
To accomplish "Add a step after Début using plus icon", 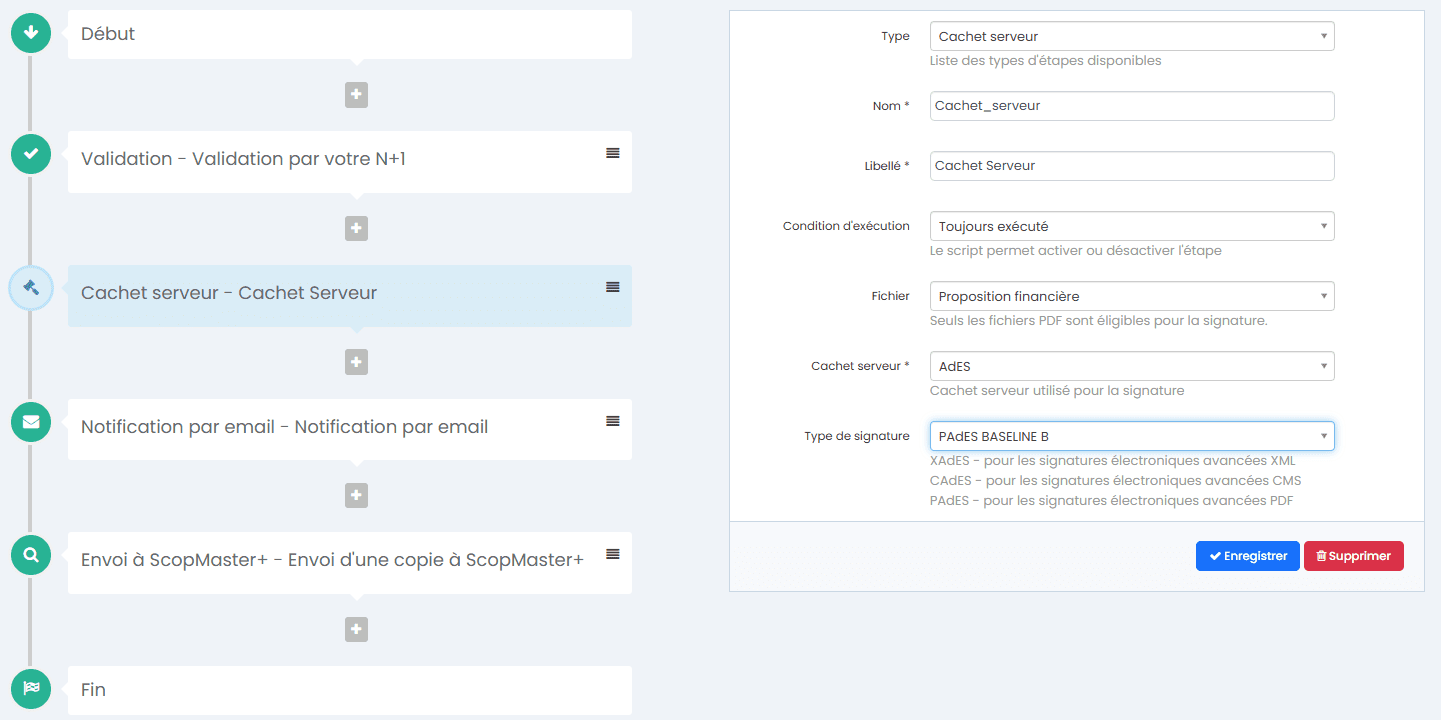I will (356, 94).
